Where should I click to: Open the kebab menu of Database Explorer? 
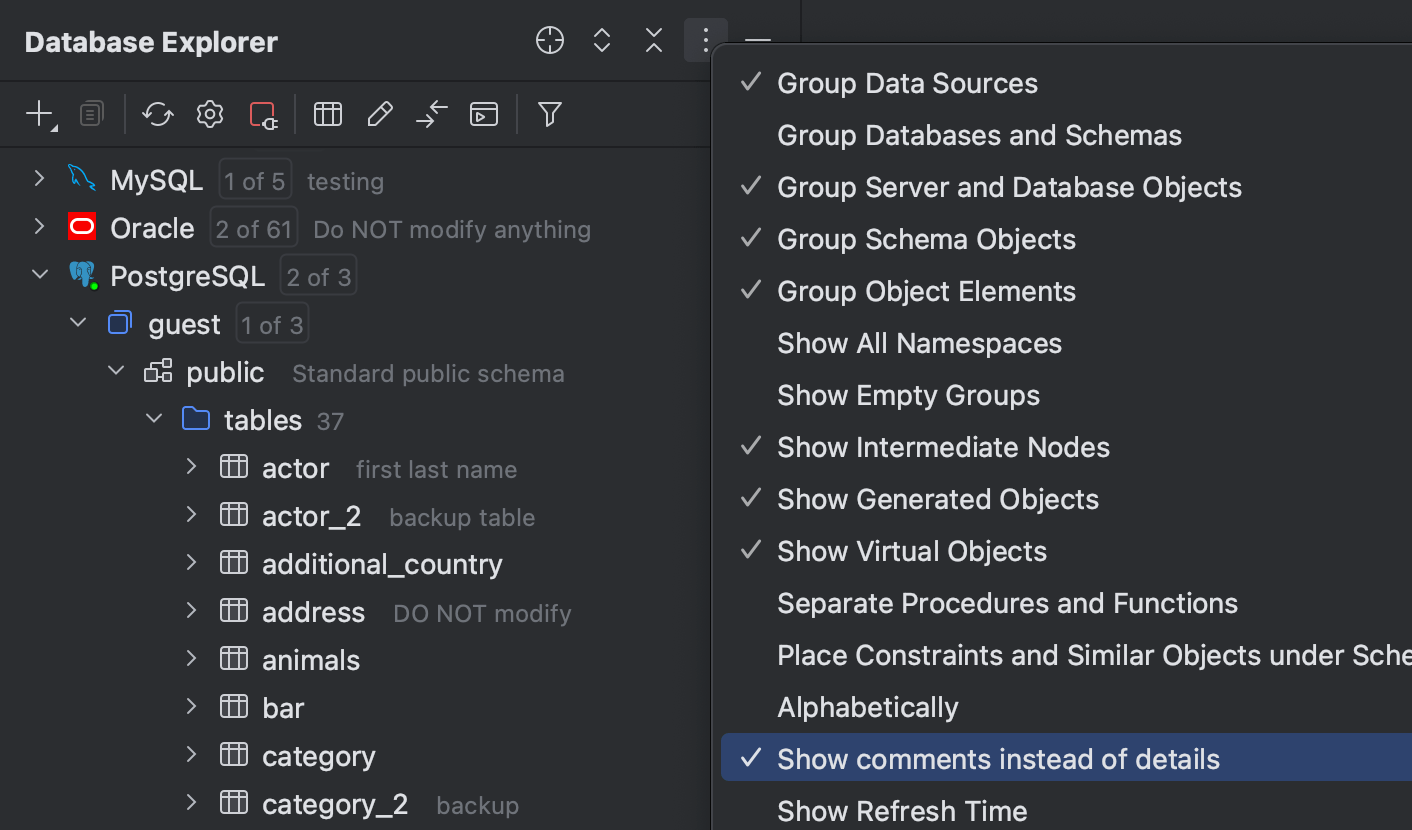(x=706, y=40)
